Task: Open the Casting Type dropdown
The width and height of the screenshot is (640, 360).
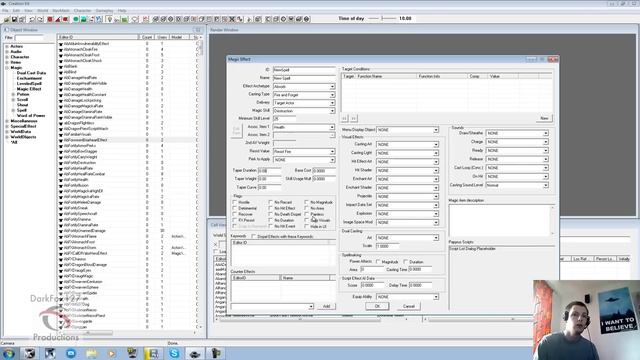Action: [x=332, y=95]
